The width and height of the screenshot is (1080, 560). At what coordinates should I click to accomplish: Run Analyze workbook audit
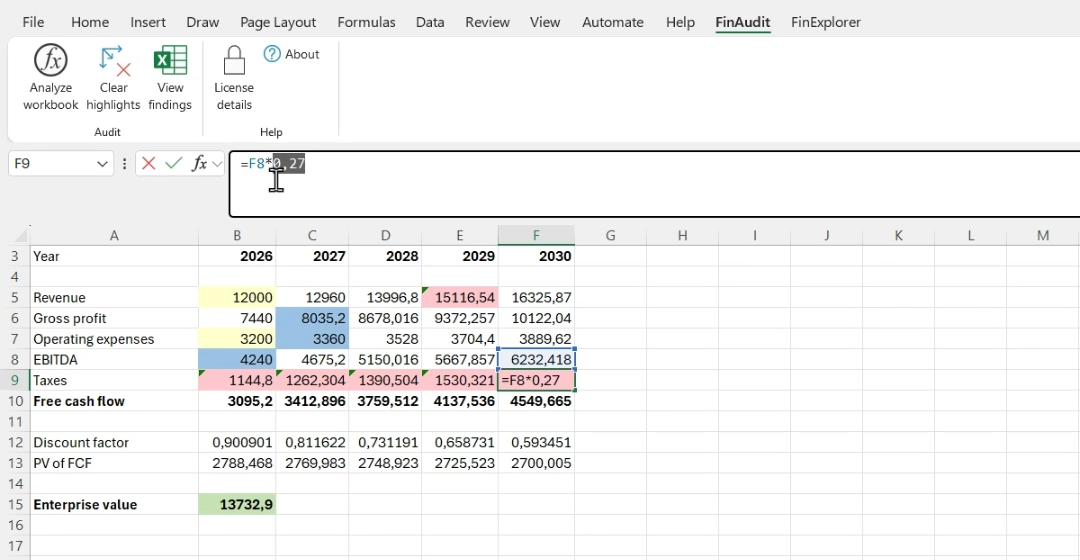point(50,77)
